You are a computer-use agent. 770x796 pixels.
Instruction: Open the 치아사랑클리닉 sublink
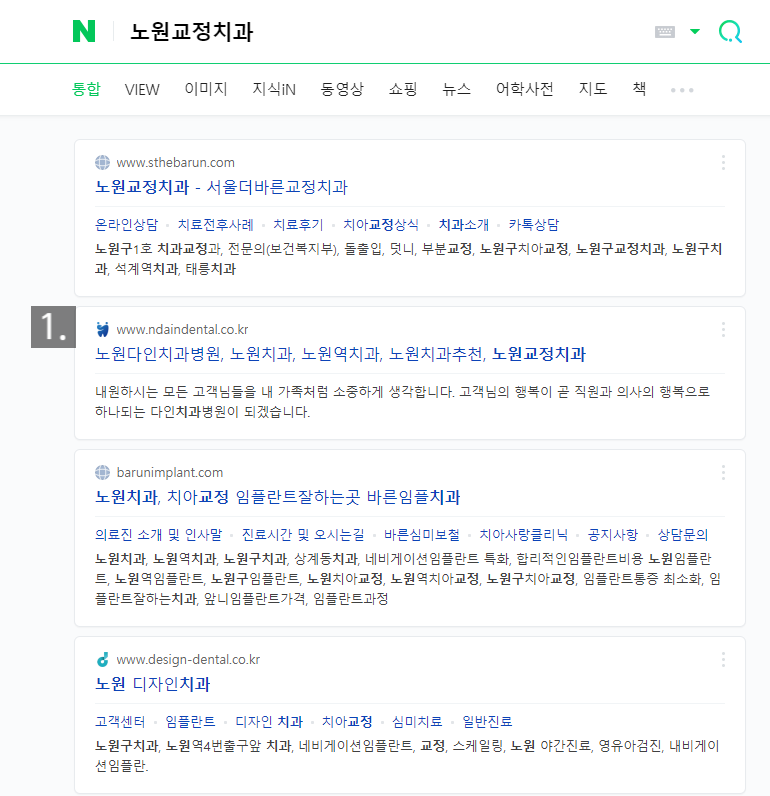(x=524, y=535)
